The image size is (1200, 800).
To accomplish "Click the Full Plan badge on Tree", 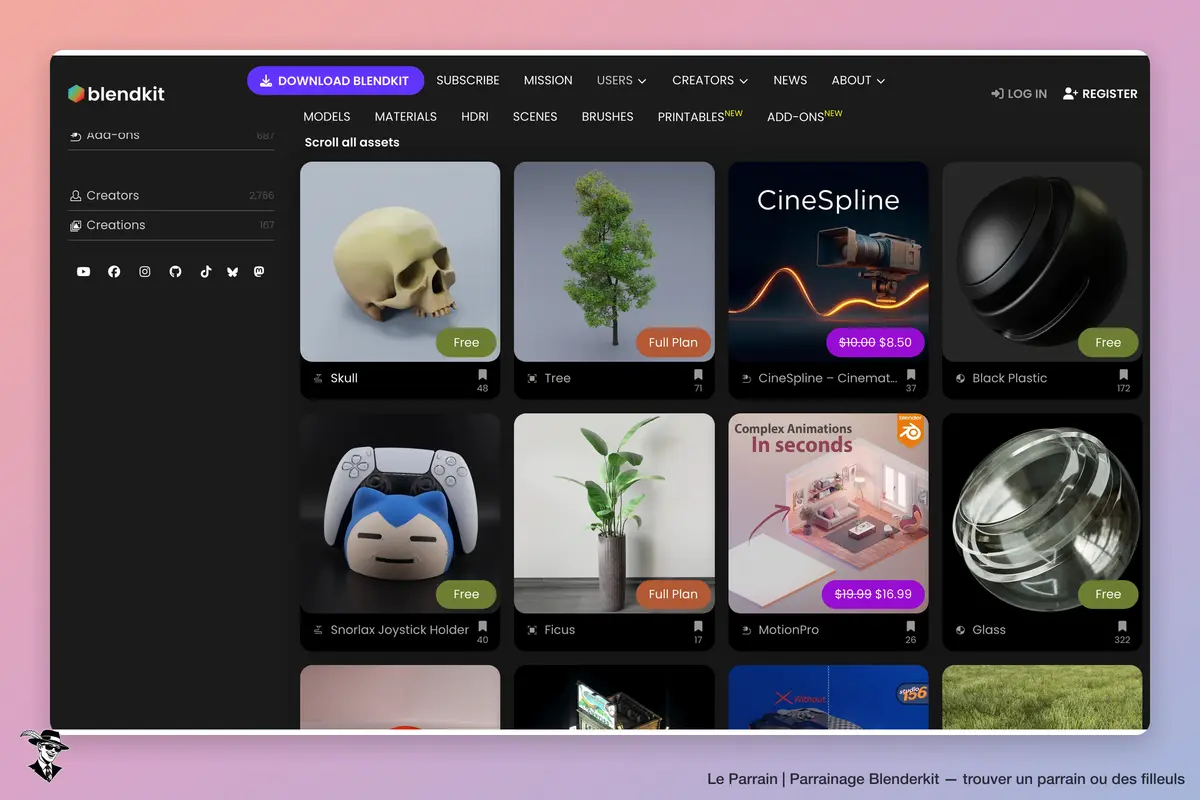I will pyautogui.click(x=673, y=342).
